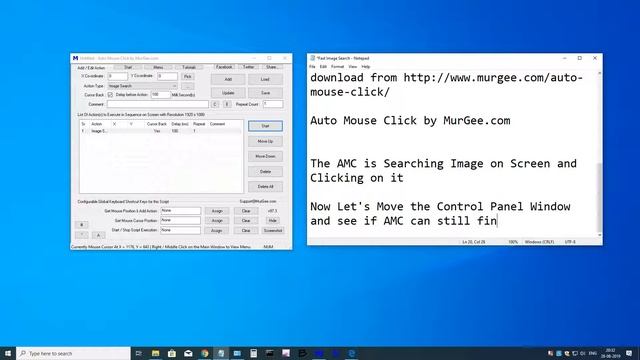The image size is (640, 360).
Task: Click the ENG language indicator
Action: pos(593,353)
